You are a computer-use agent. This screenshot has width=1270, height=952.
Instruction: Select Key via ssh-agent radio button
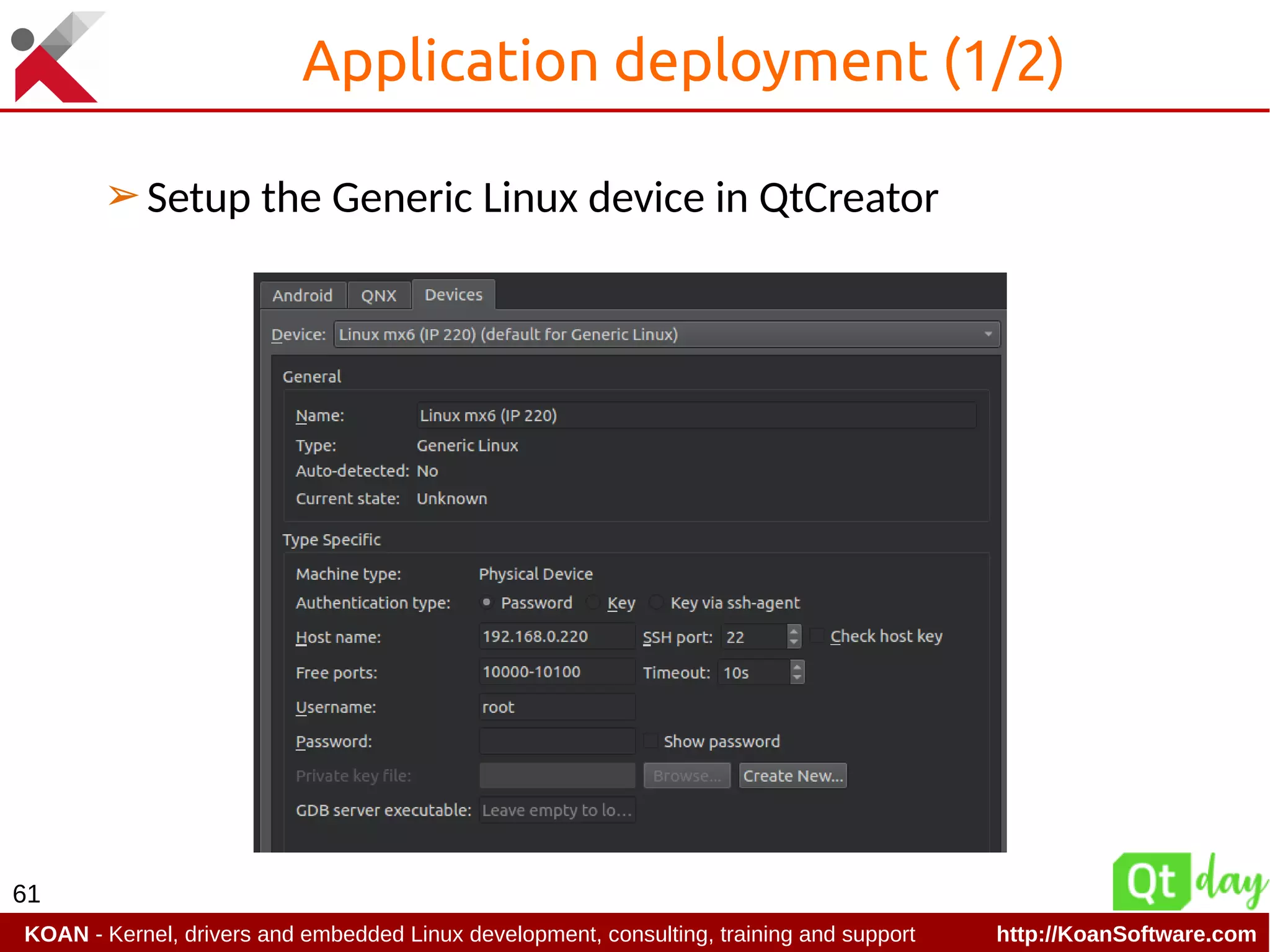pyautogui.click(x=656, y=602)
